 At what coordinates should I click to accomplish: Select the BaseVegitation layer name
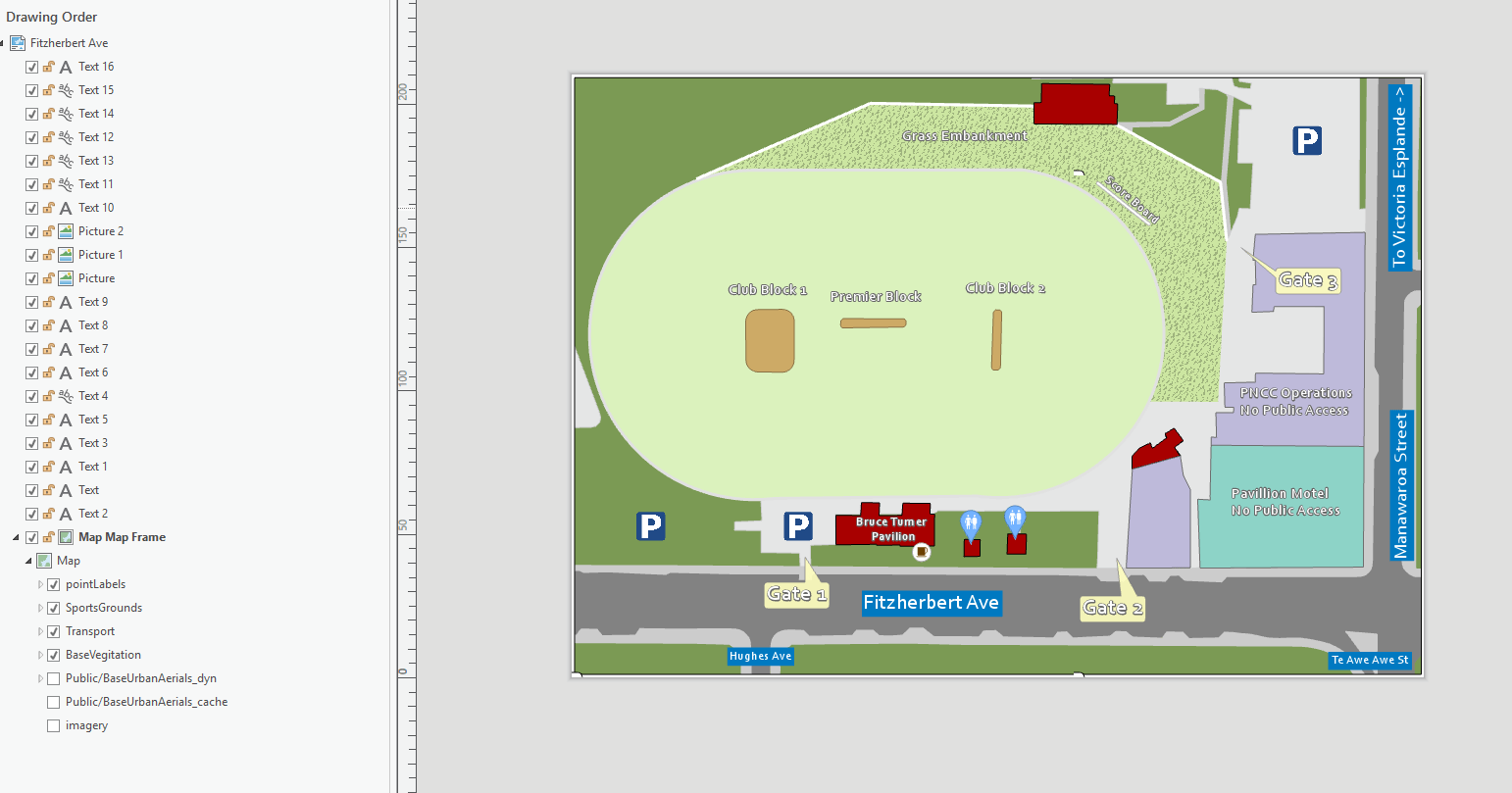(103, 655)
